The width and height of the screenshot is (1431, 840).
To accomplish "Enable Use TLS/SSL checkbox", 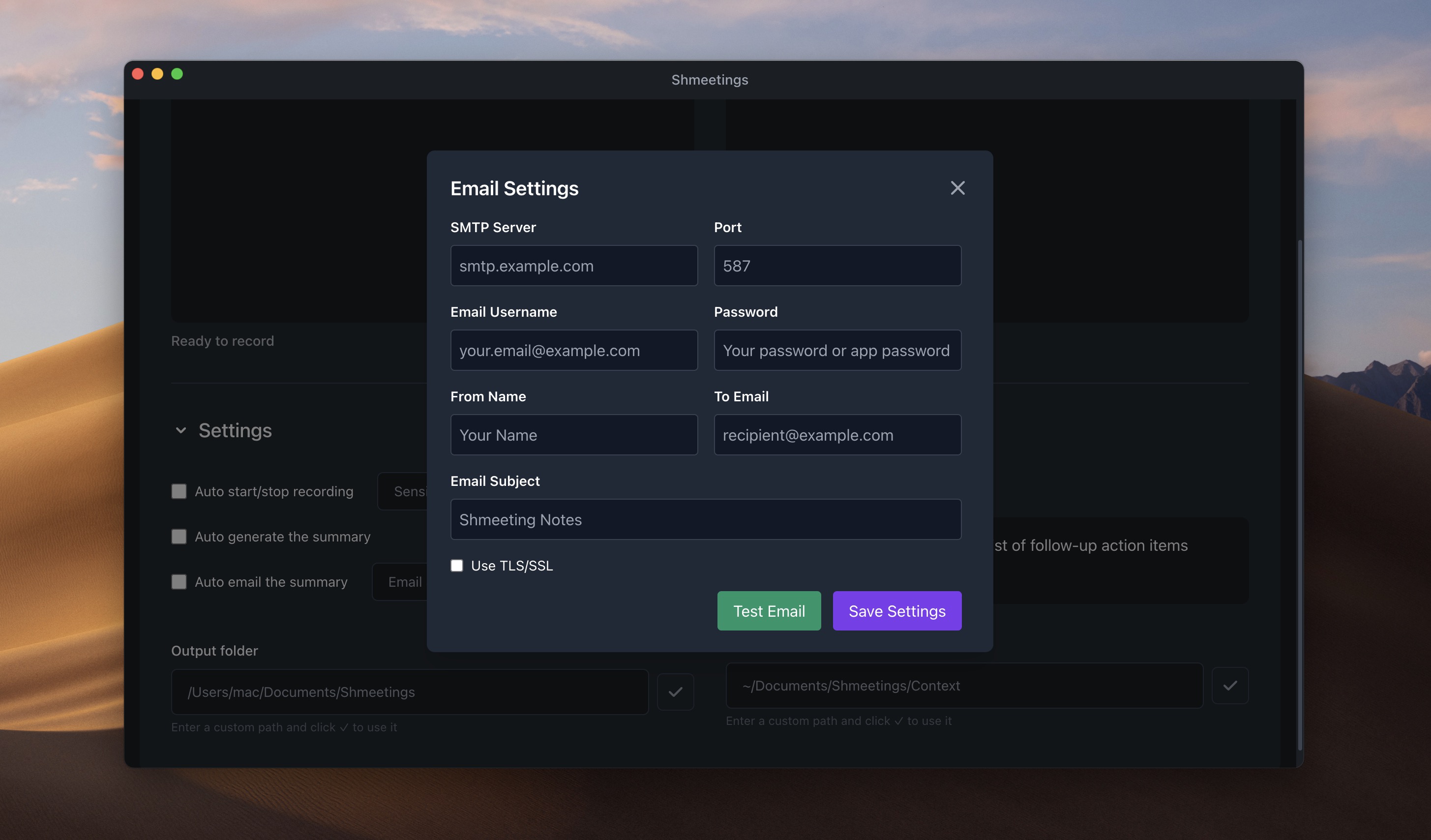I will [x=456, y=566].
